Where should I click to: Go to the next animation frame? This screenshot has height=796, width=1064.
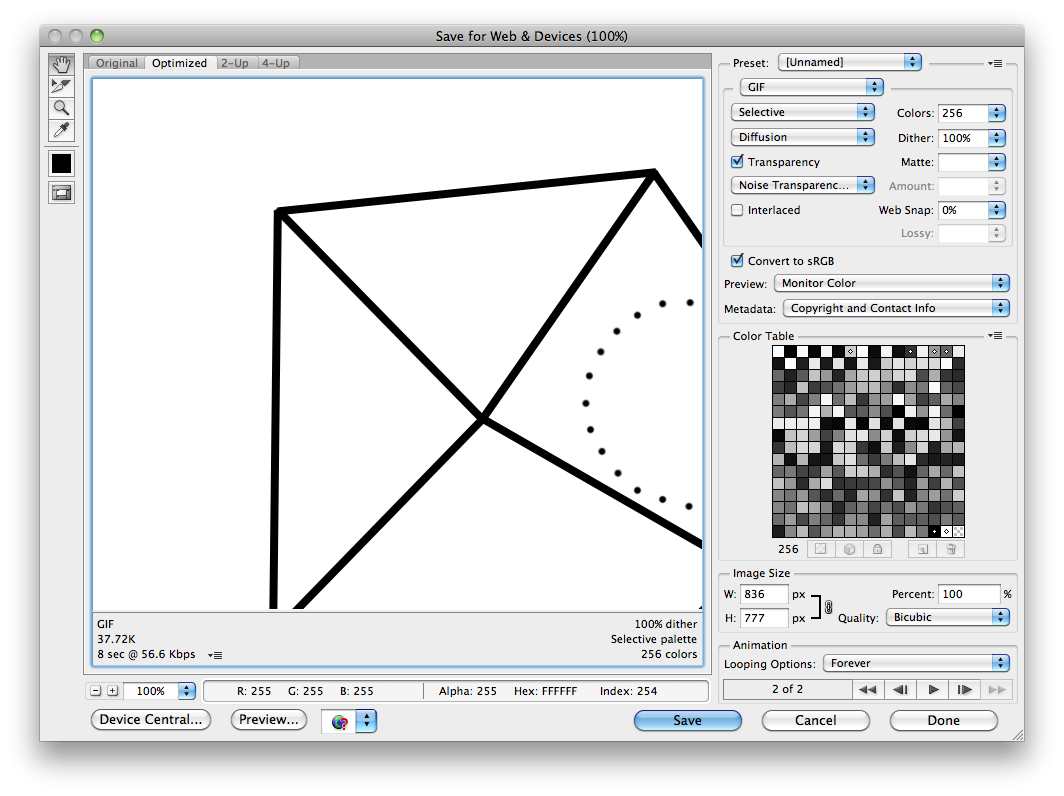point(964,689)
